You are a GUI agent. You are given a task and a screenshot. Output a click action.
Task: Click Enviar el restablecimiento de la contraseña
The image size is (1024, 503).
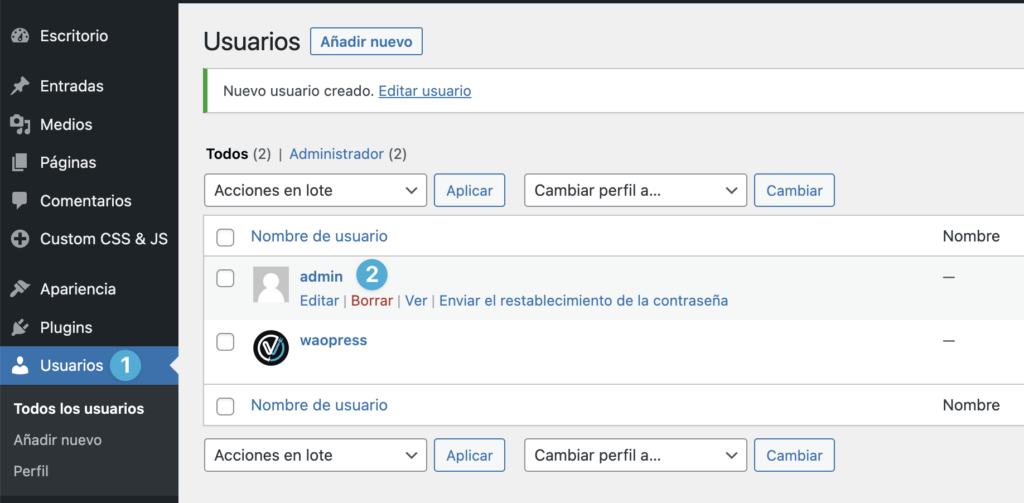coord(584,300)
